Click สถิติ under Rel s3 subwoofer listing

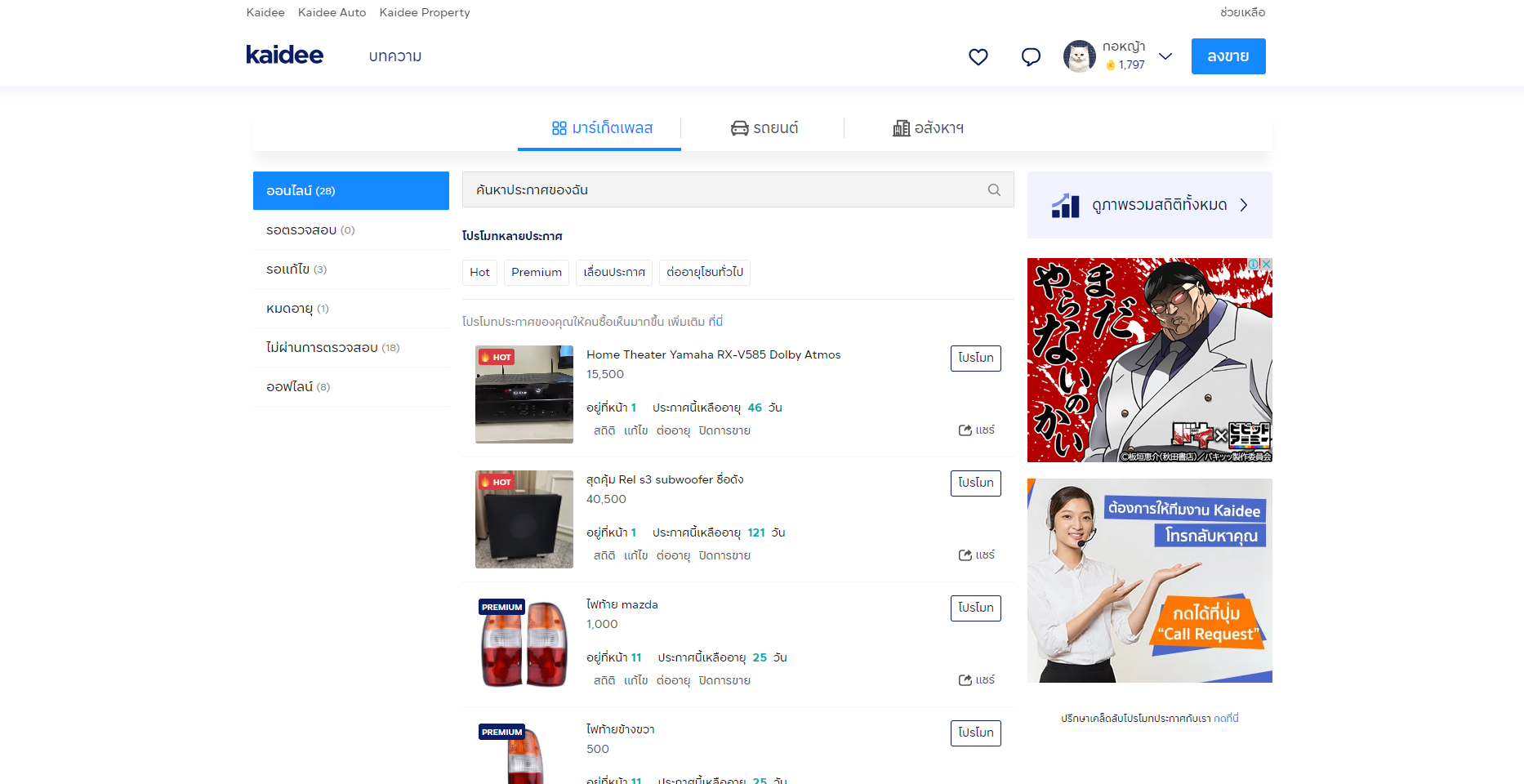pos(604,555)
